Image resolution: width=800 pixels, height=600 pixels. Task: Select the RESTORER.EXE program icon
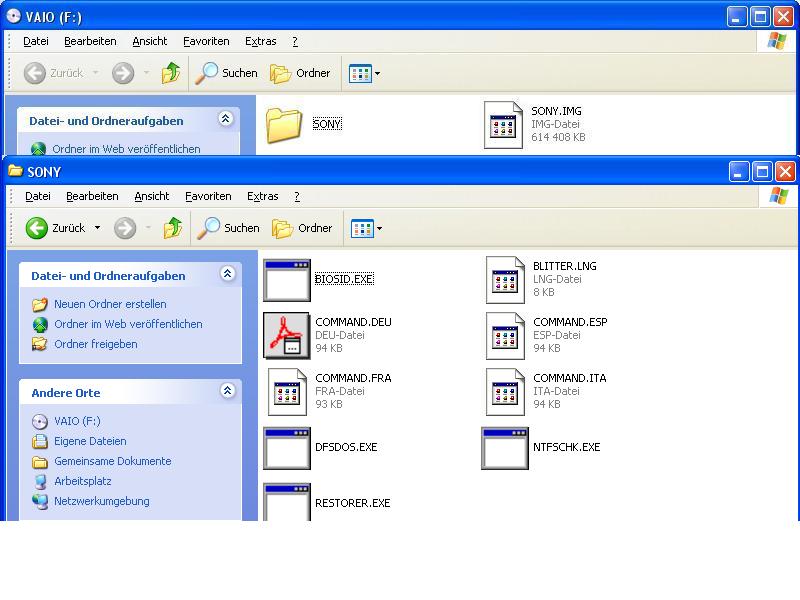287,502
